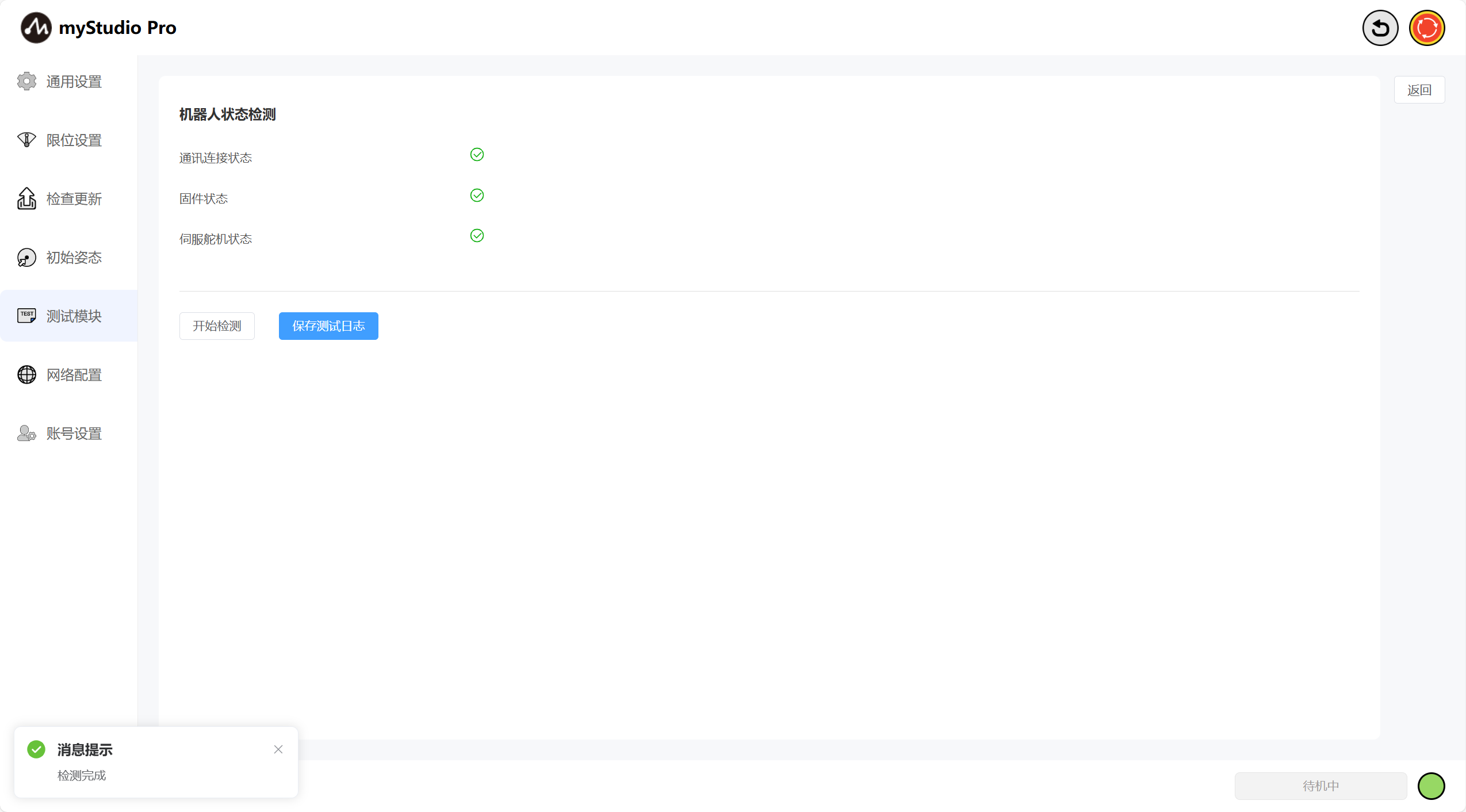Viewport: 1466px width, 812px height.
Task: Click the back arrow icon in header
Action: point(1380,28)
